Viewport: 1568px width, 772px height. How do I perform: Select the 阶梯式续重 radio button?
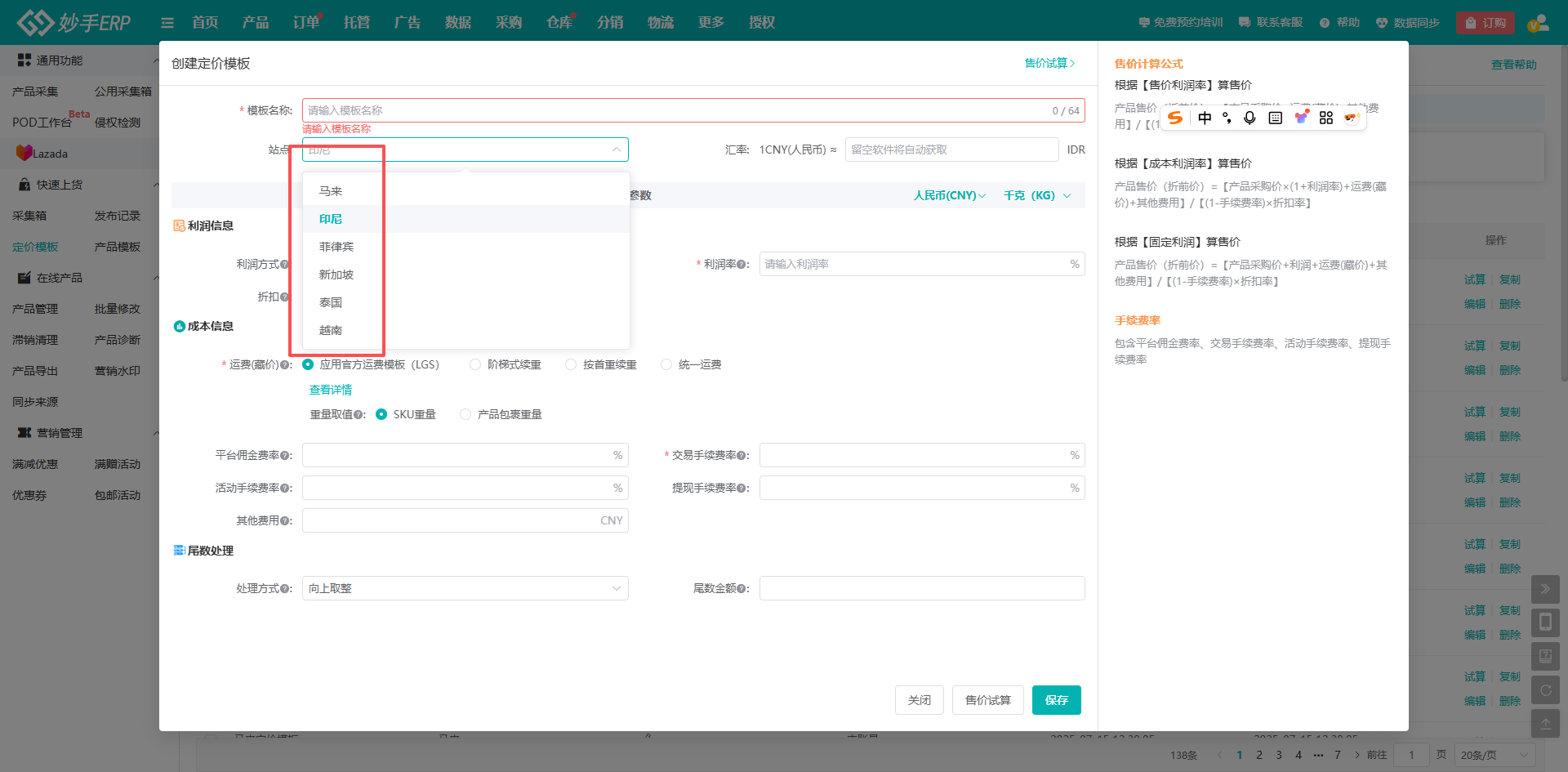tap(475, 364)
